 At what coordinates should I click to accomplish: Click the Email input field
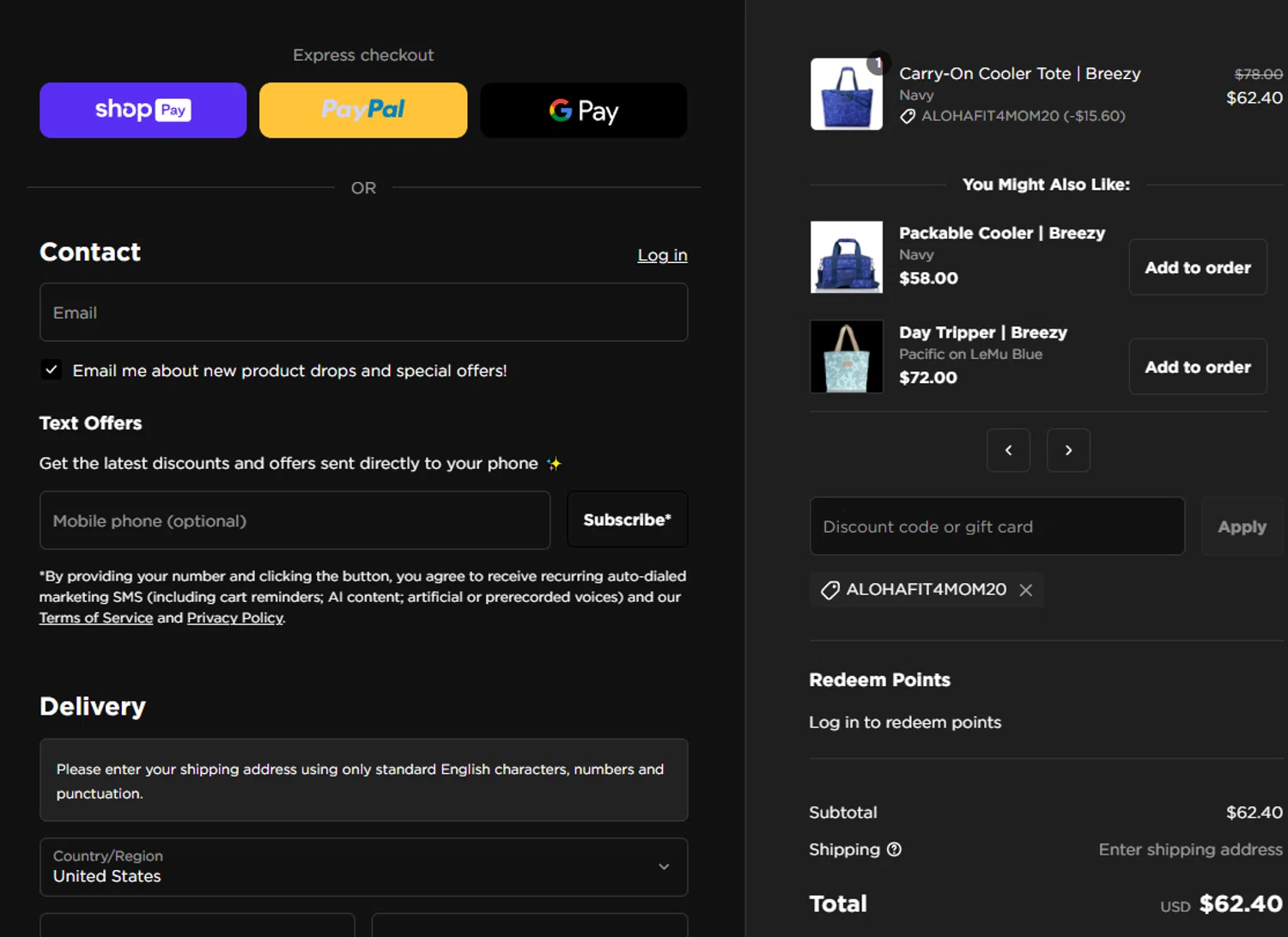point(363,313)
